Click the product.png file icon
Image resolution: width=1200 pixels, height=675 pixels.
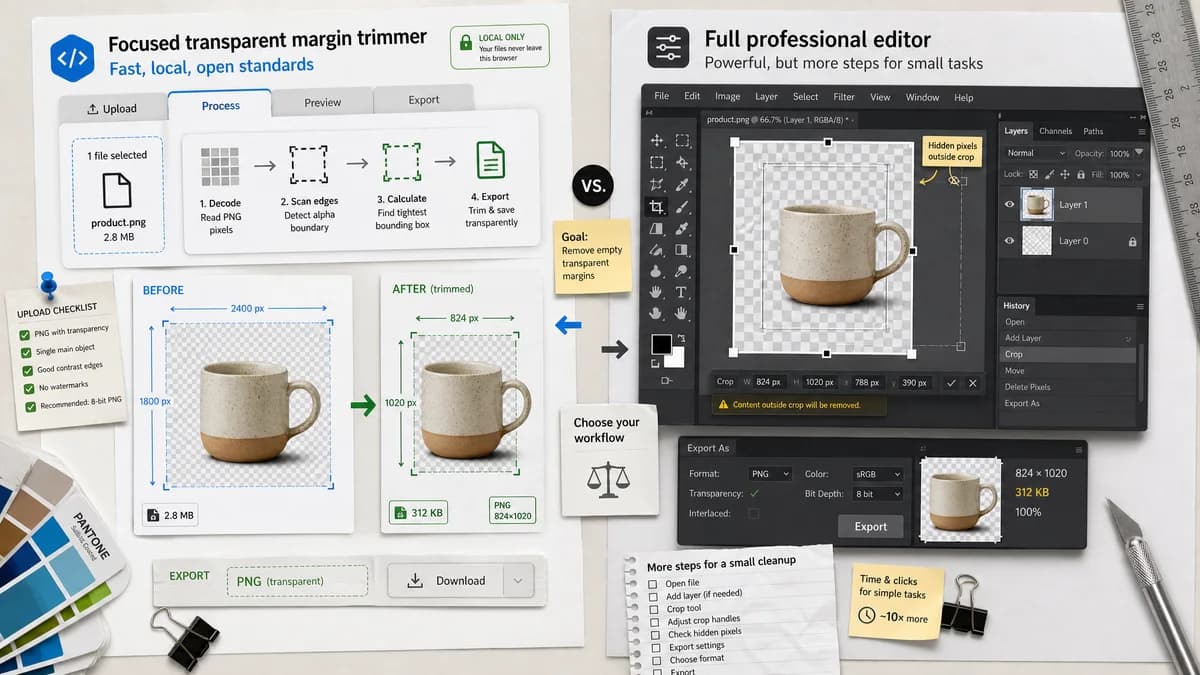117,190
